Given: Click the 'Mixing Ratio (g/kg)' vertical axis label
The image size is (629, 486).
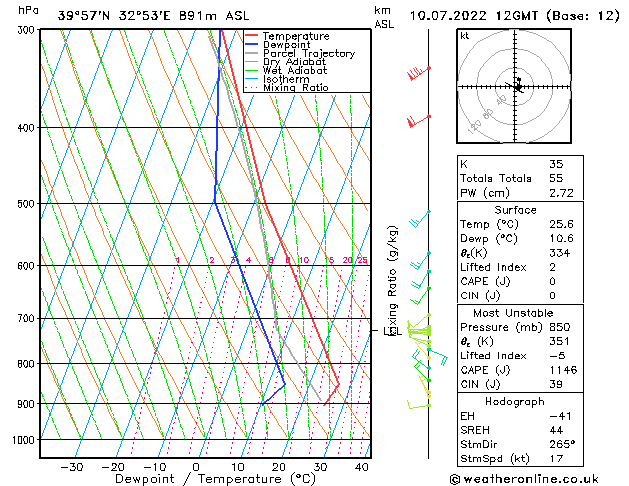Looking at the screenshot, I should (392, 281).
